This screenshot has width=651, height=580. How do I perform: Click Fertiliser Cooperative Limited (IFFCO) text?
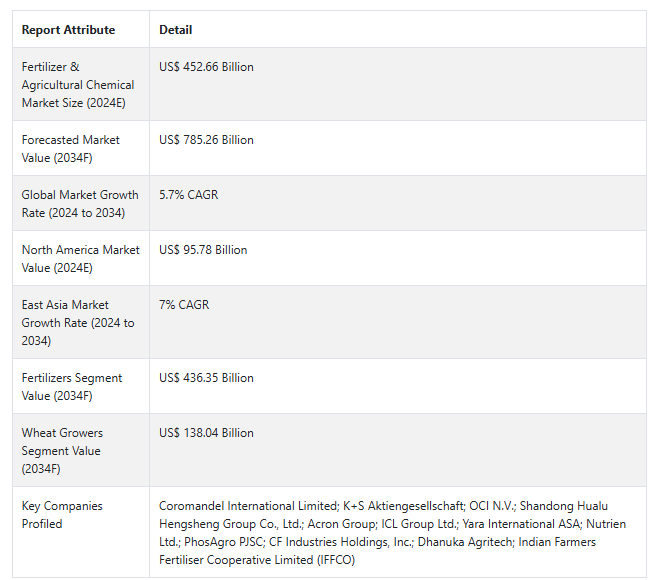257,560
